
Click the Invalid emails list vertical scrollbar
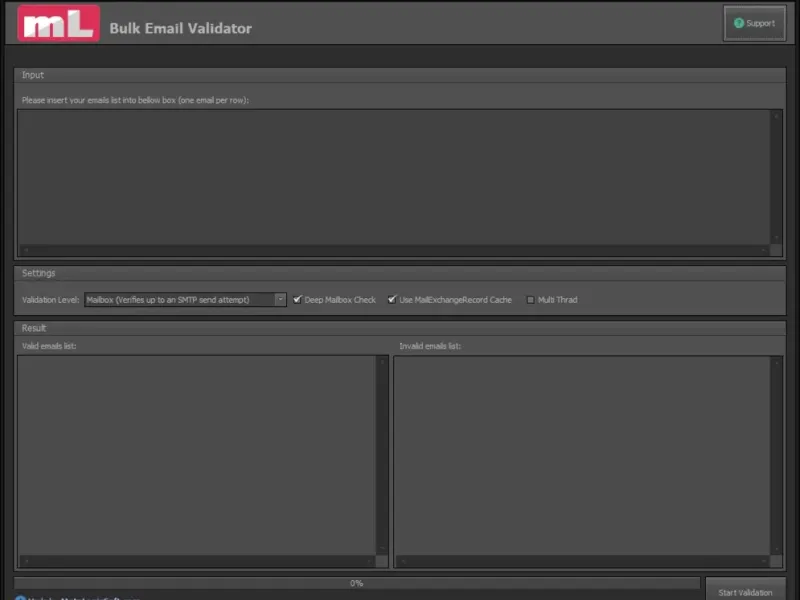[x=776, y=456]
